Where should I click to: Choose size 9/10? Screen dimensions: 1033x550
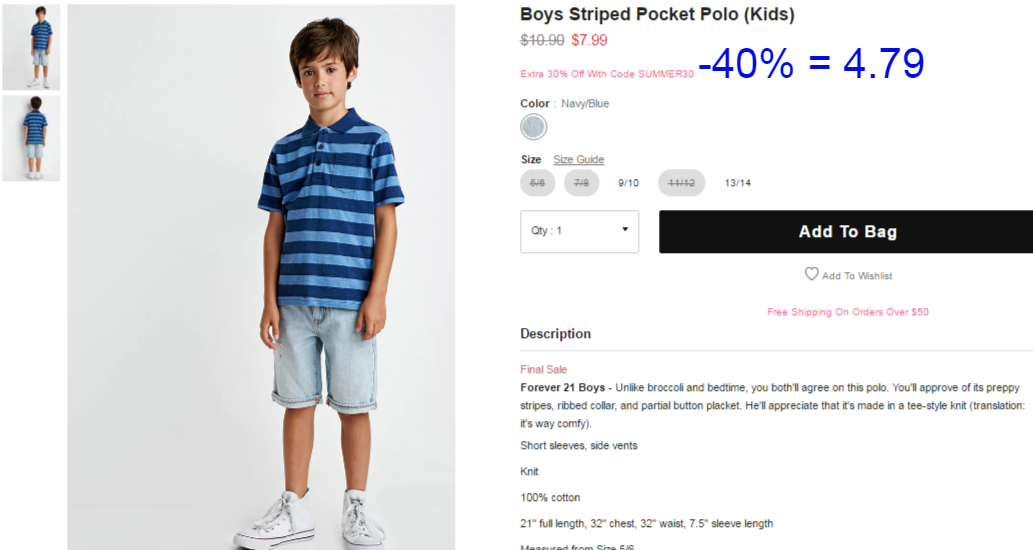tap(628, 183)
